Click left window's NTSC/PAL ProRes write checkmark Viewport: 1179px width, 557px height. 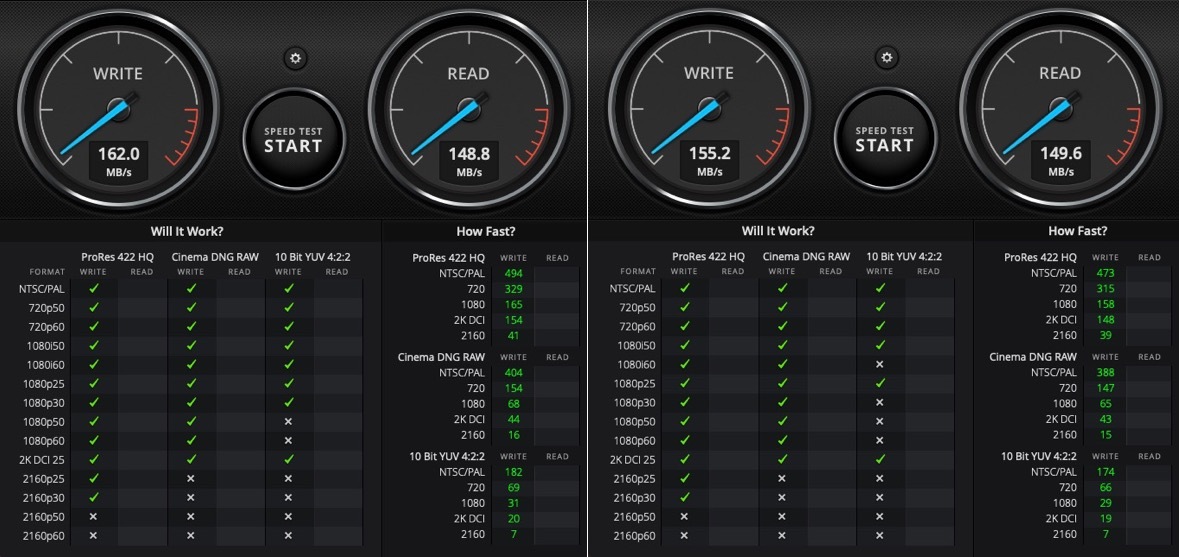[x=94, y=289]
